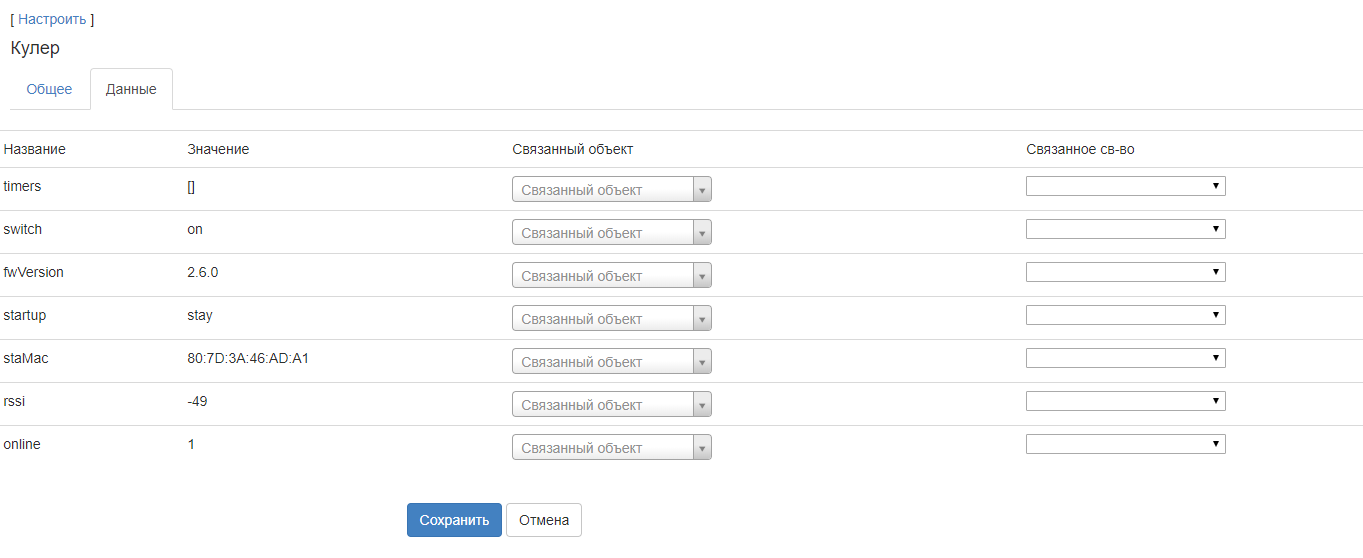Expand linked property select for staMac
This screenshot has width=1363, height=558.
click(1125, 358)
